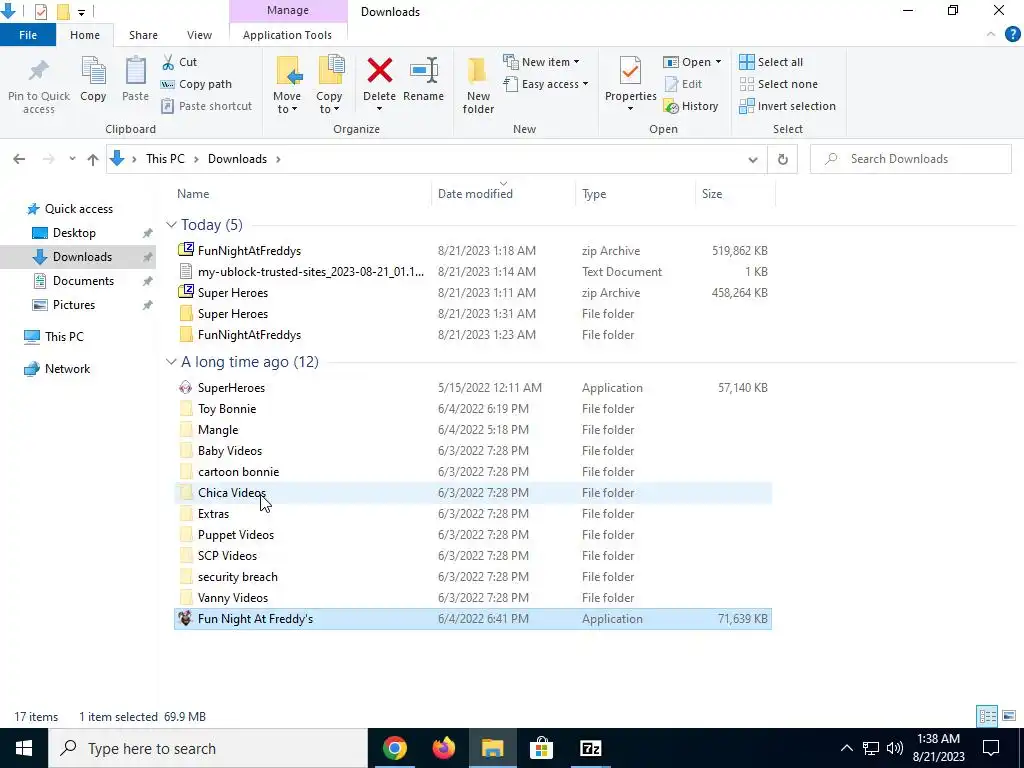The width and height of the screenshot is (1024, 768).
Task: Switch to the Home ribbon tab
Action: coord(85,35)
